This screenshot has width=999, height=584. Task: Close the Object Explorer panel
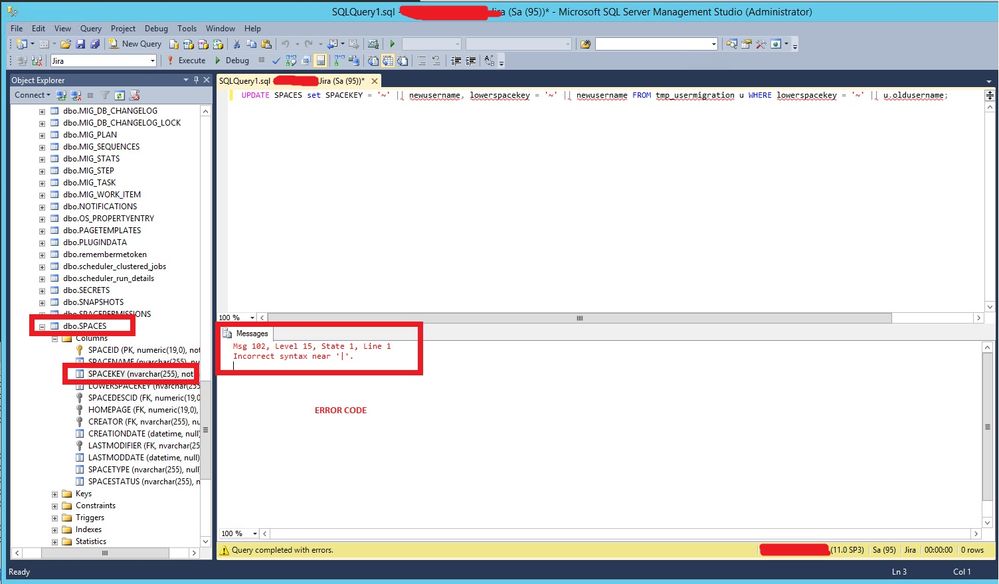click(x=206, y=80)
